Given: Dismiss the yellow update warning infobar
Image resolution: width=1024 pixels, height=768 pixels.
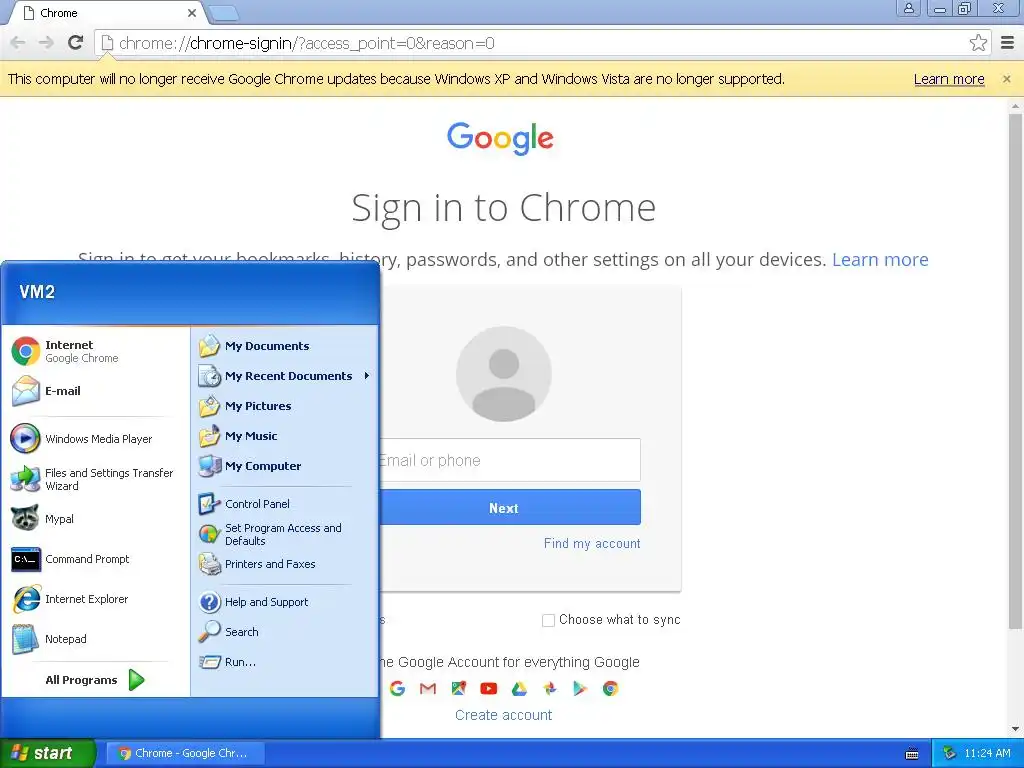Looking at the screenshot, I should (x=1006, y=79).
